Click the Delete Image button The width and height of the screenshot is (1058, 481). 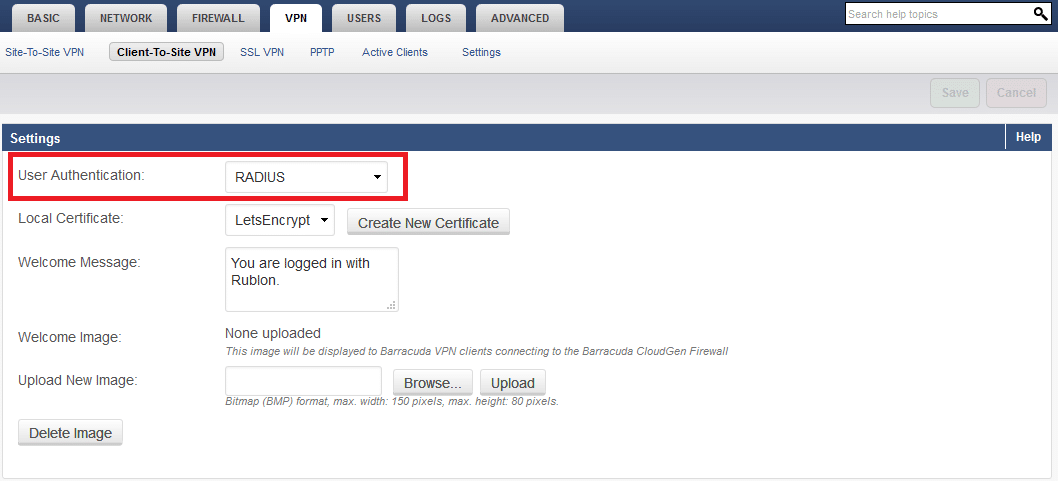(x=70, y=433)
